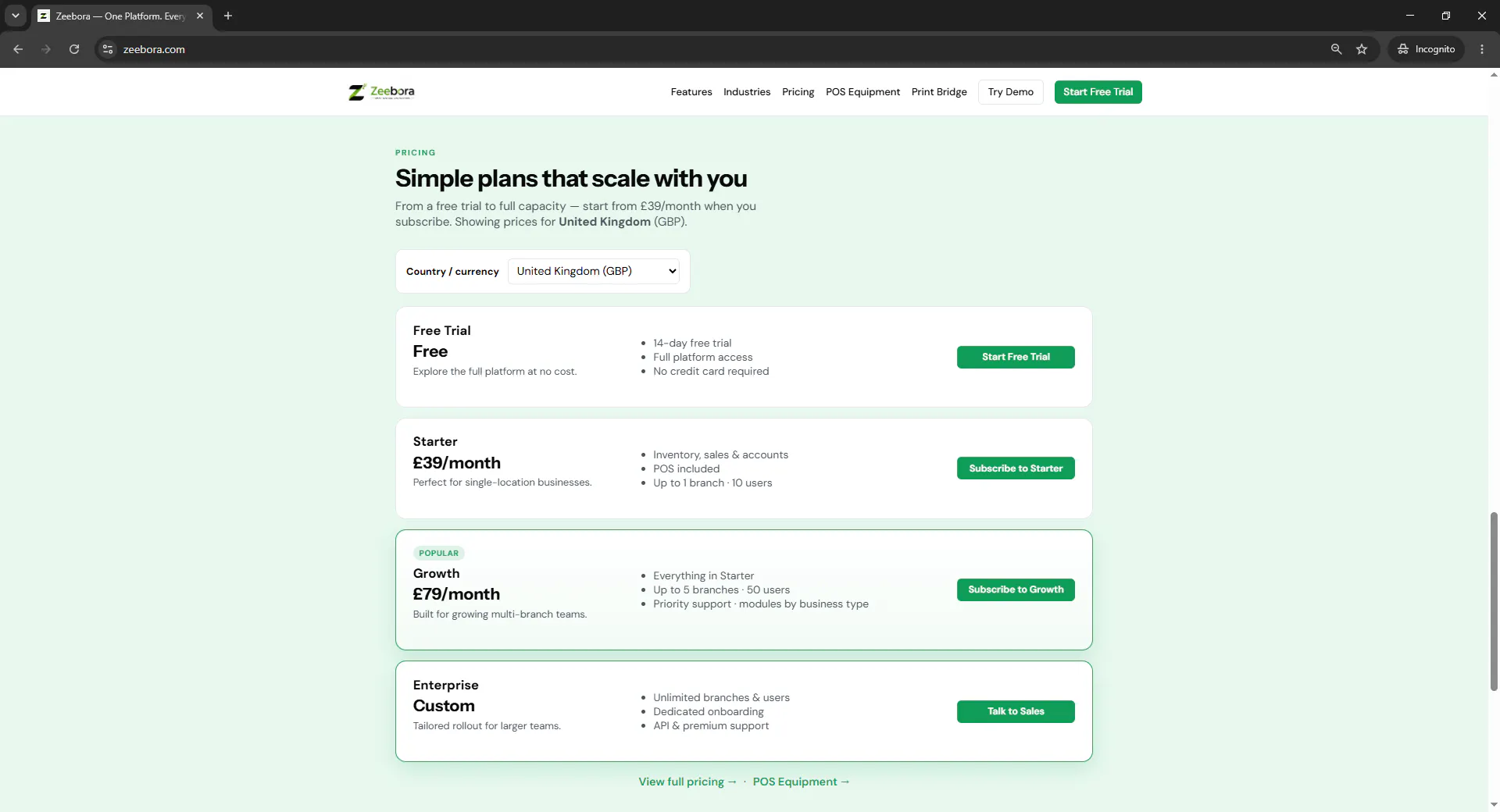Follow the View full pricing link
The height and width of the screenshot is (812, 1500).
tap(687, 782)
